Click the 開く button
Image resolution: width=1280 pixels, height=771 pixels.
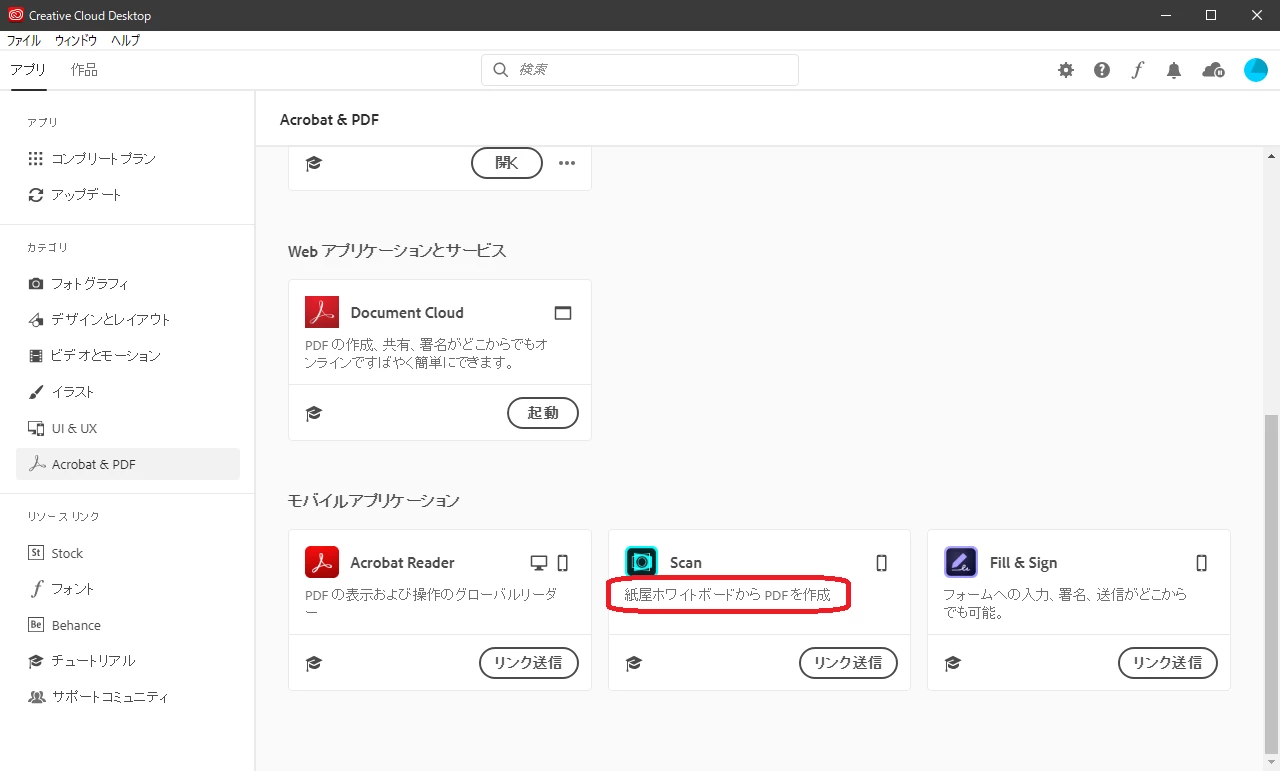tap(507, 163)
